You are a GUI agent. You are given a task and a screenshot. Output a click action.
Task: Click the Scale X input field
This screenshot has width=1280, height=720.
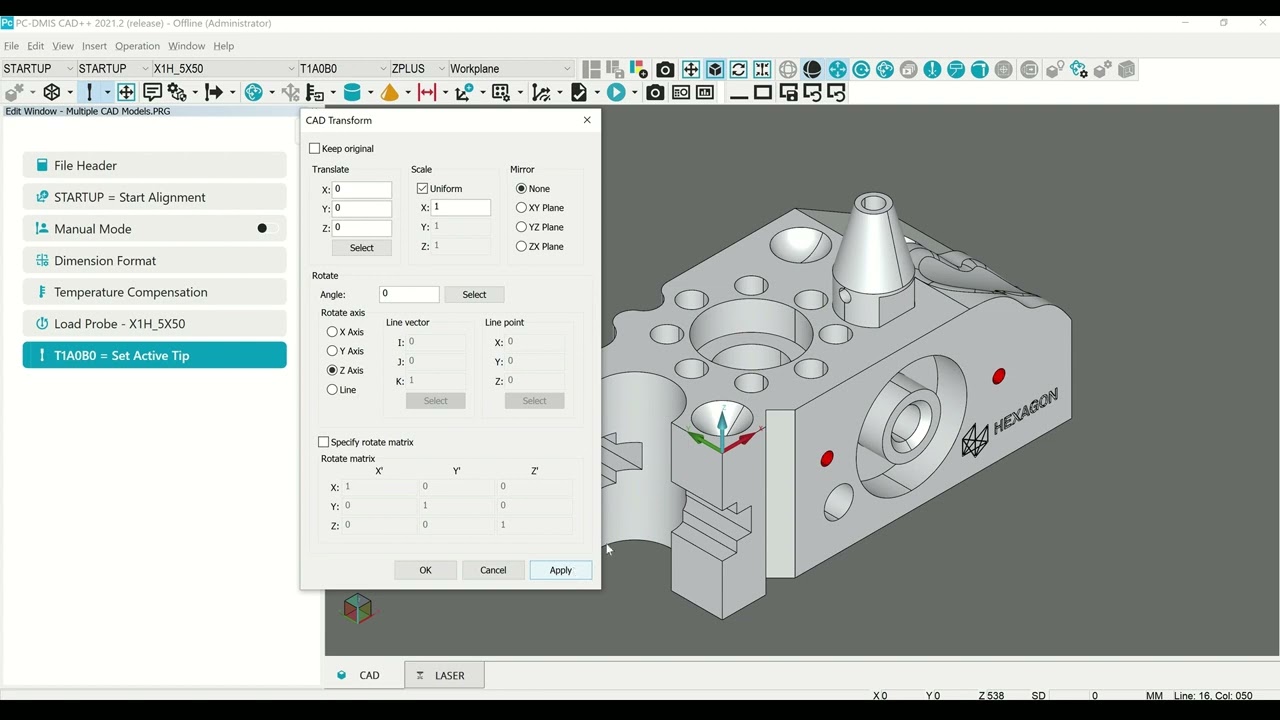click(x=461, y=207)
